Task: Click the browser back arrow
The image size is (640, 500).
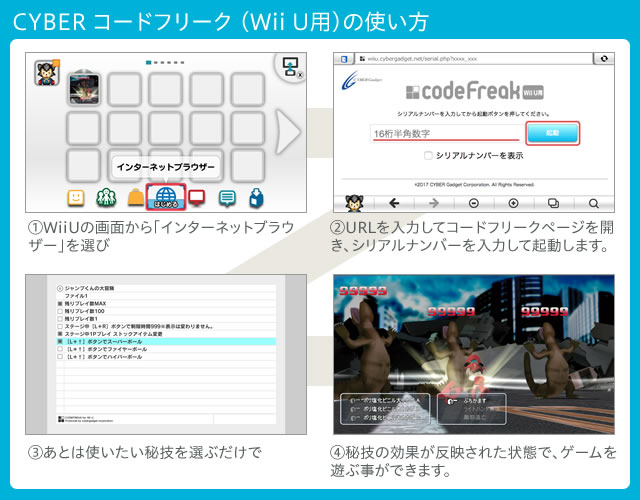Action: (x=394, y=203)
